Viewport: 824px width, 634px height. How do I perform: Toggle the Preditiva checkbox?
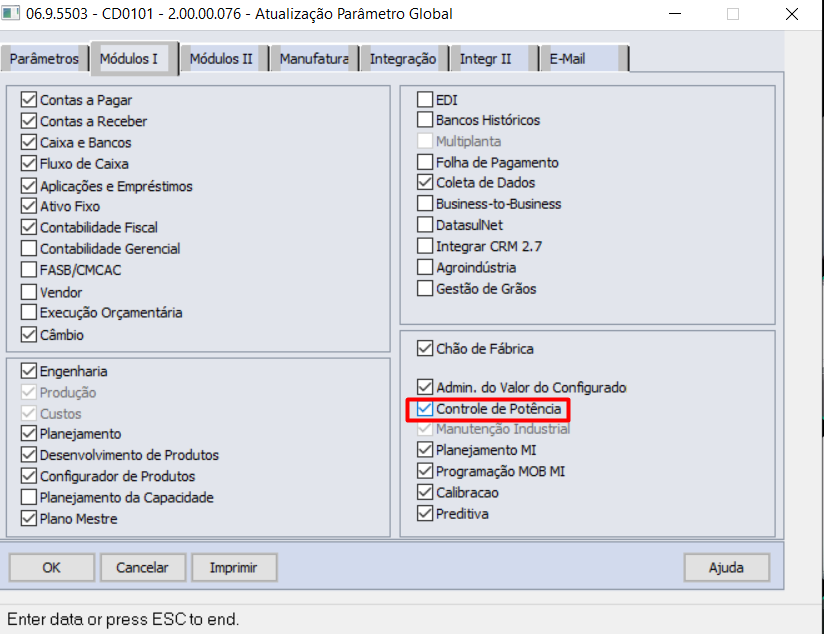click(x=425, y=514)
